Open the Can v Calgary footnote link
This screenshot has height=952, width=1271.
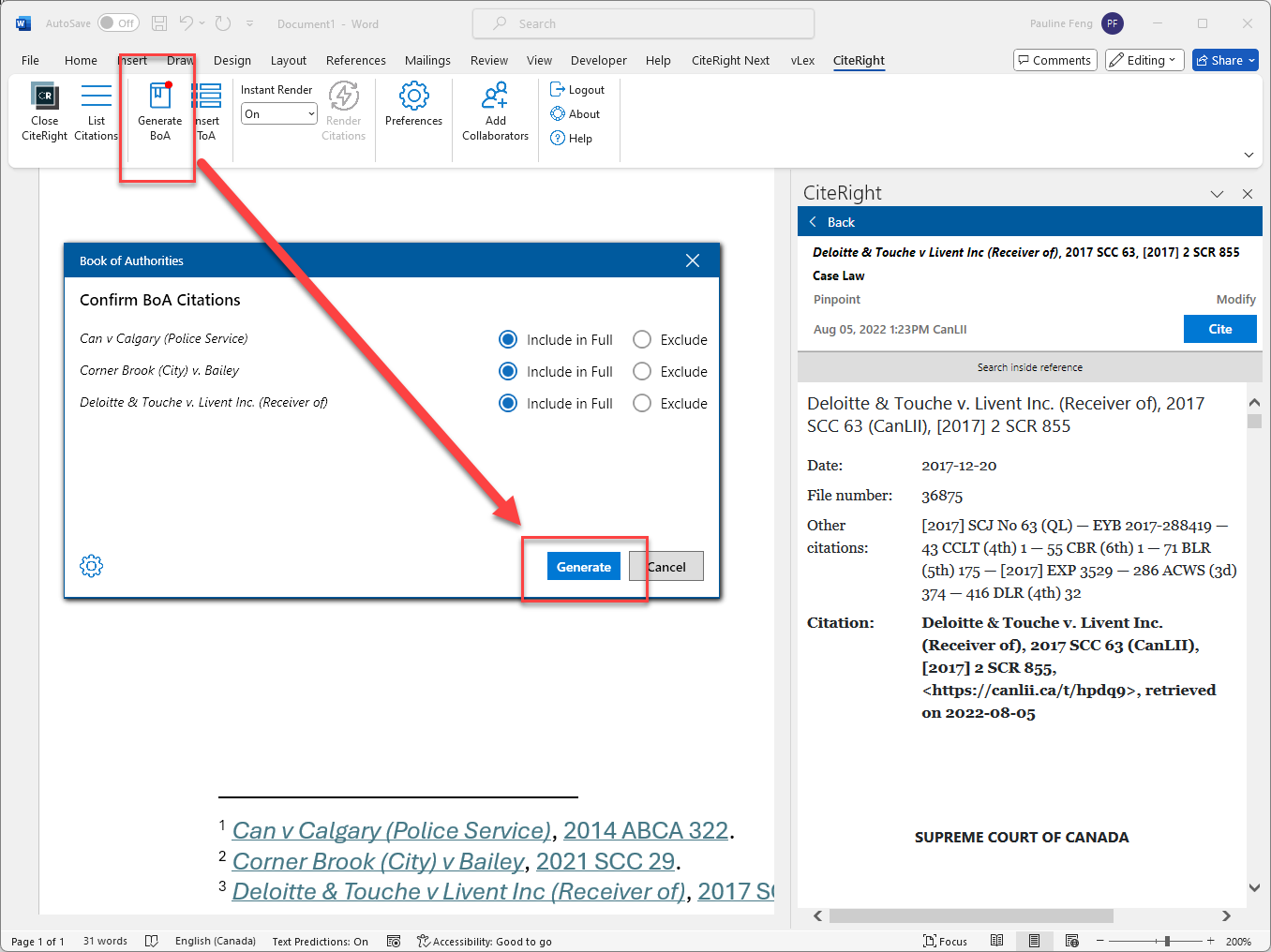tap(392, 830)
